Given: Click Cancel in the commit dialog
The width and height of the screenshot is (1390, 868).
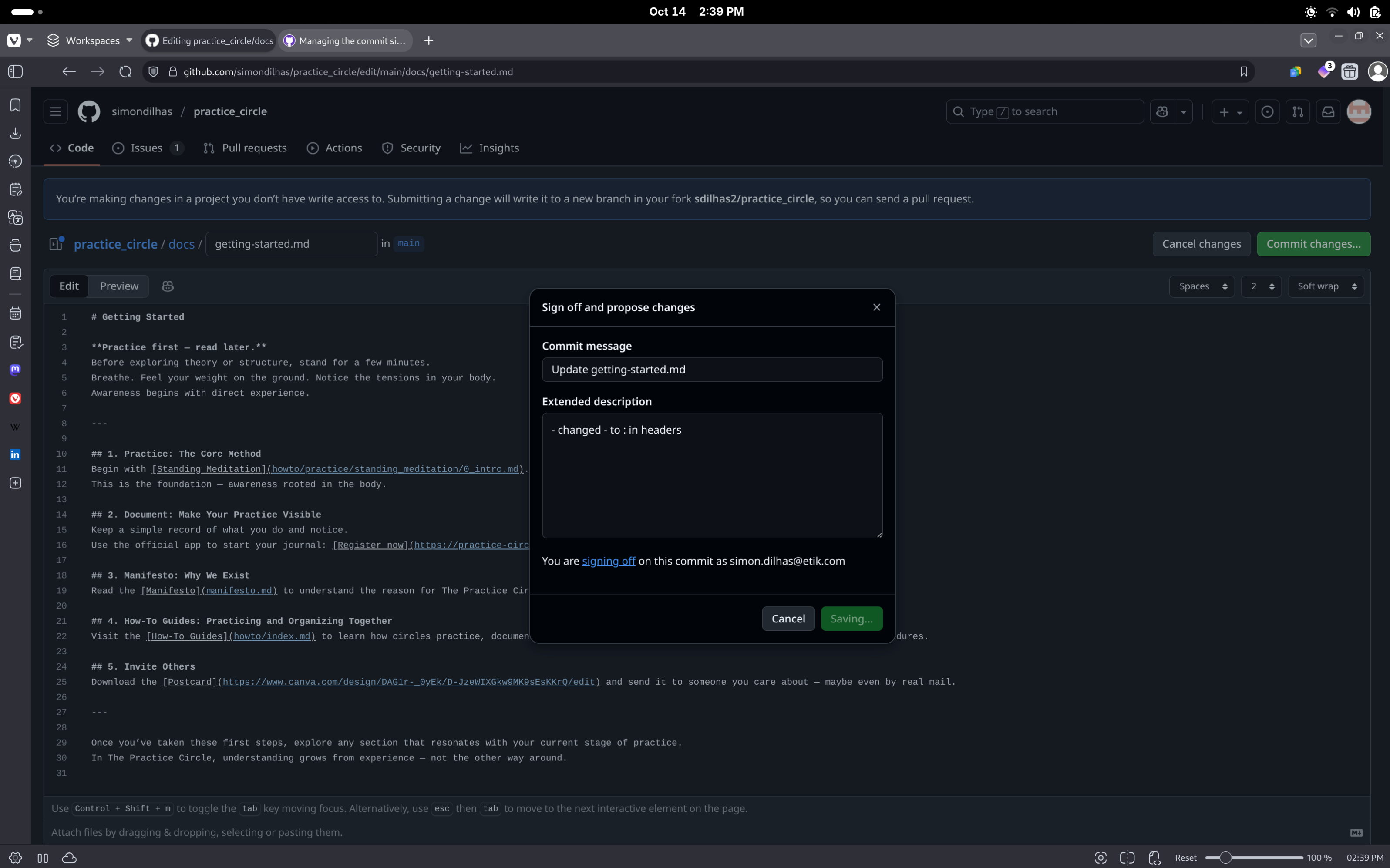Looking at the screenshot, I should coord(788,618).
